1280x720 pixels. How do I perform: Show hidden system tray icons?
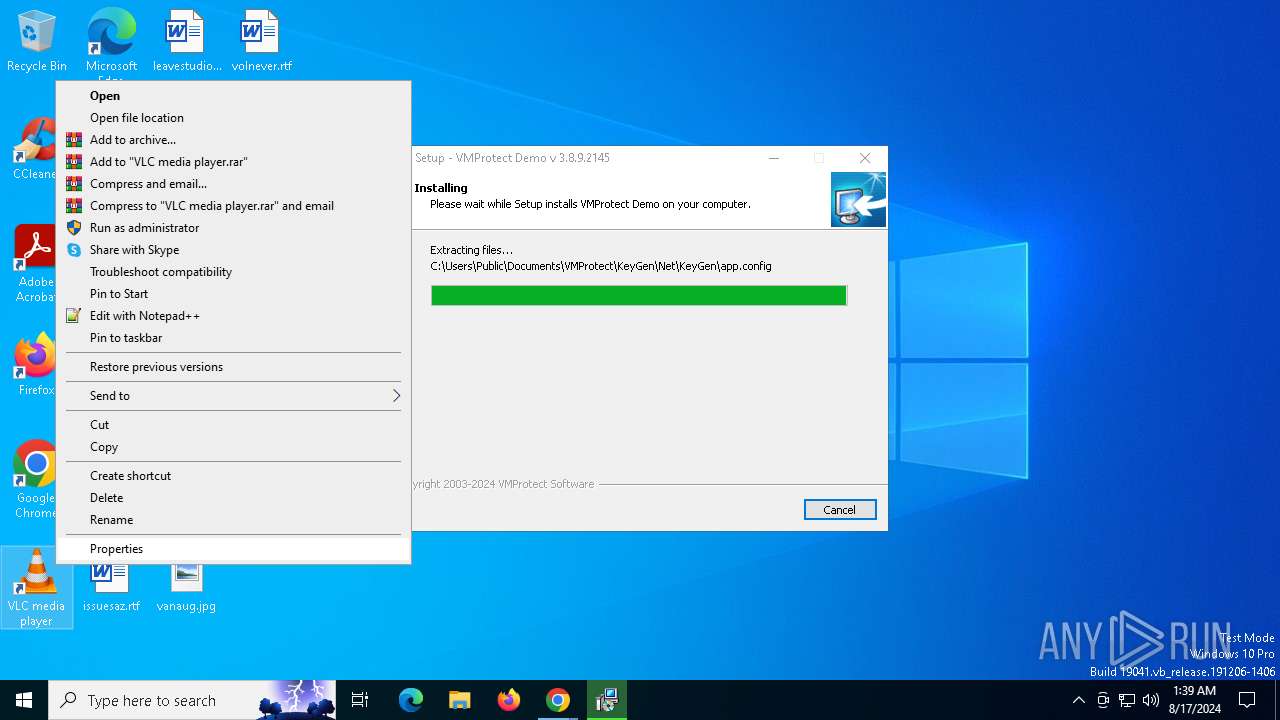pyautogui.click(x=1078, y=700)
